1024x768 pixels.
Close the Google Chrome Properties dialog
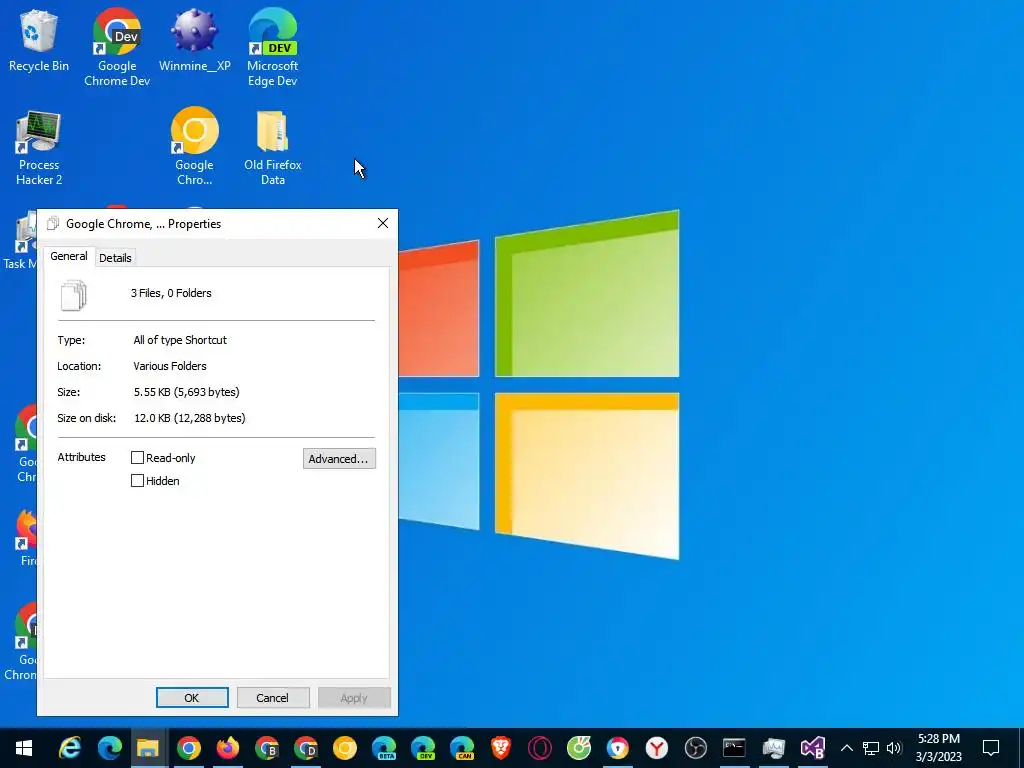pos(383,223)
